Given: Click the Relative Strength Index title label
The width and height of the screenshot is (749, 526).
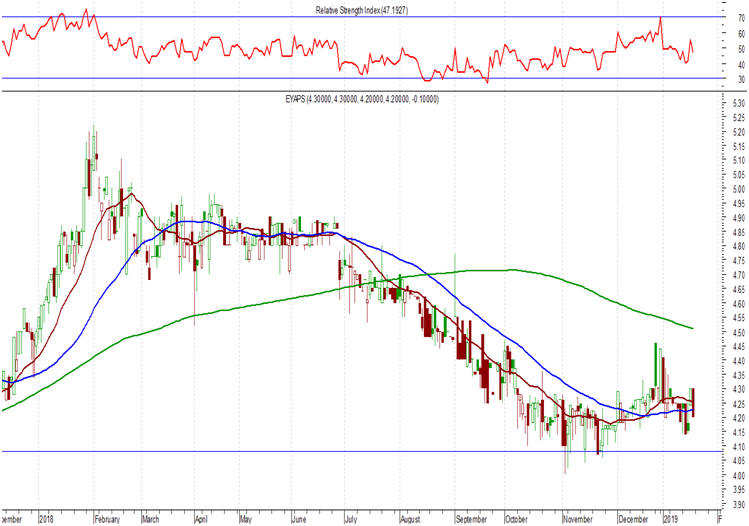Looking at the screenshot, I should [x=362, y=10].
